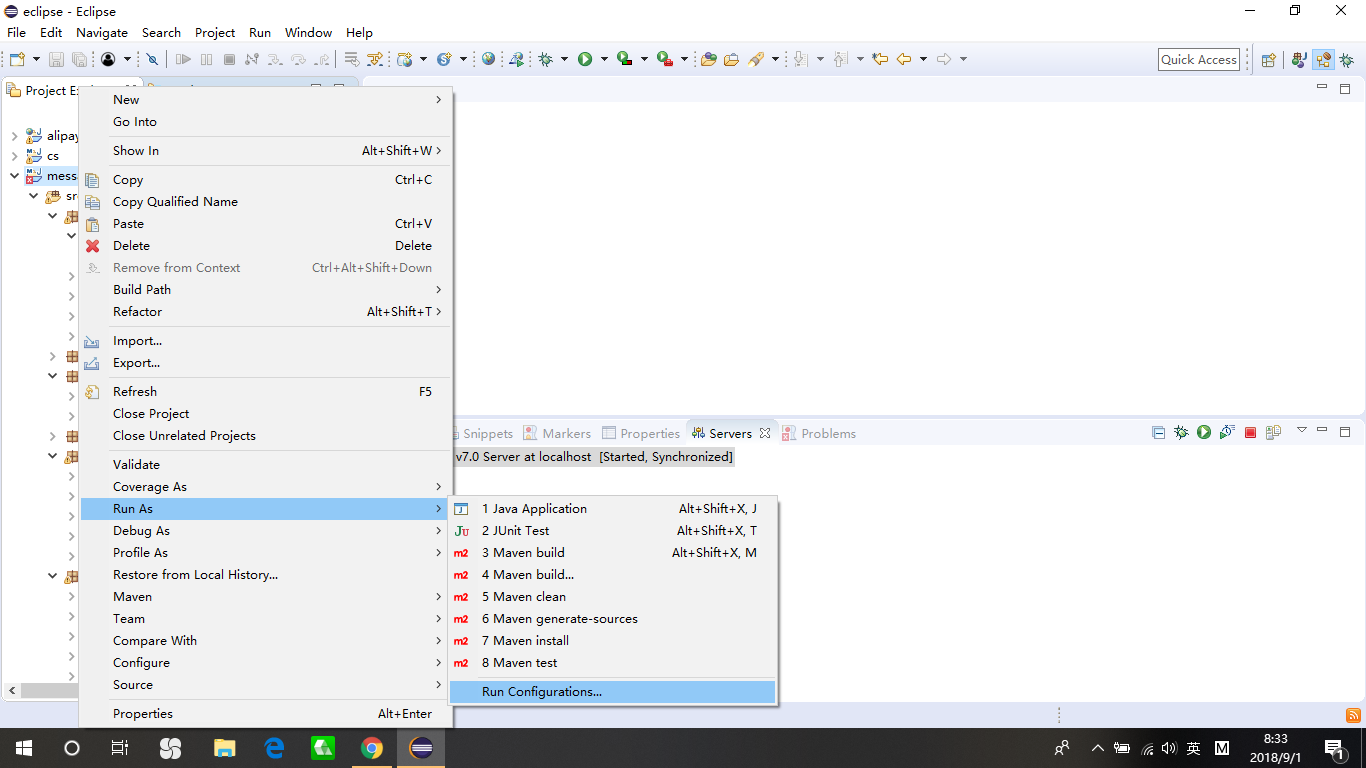
Task: Switch to the Java EE perspective icon
Action: [1323, 60]
